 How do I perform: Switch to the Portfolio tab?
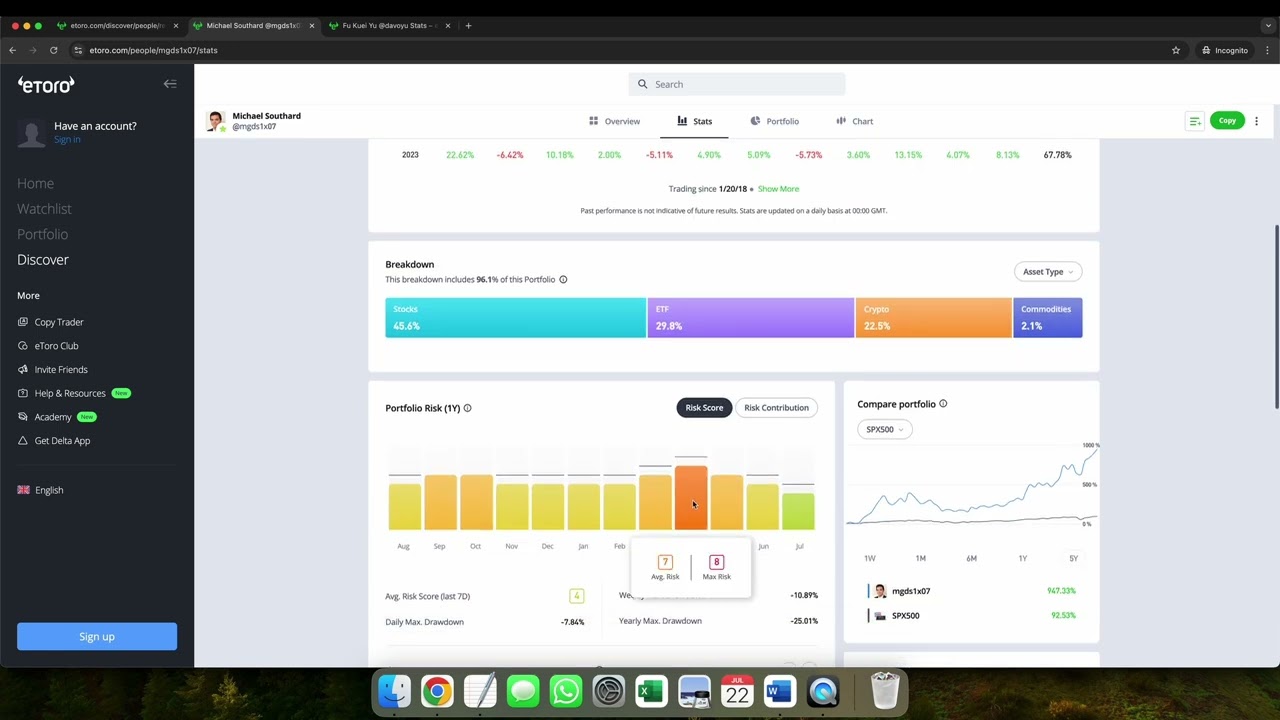tap(774, 121)
